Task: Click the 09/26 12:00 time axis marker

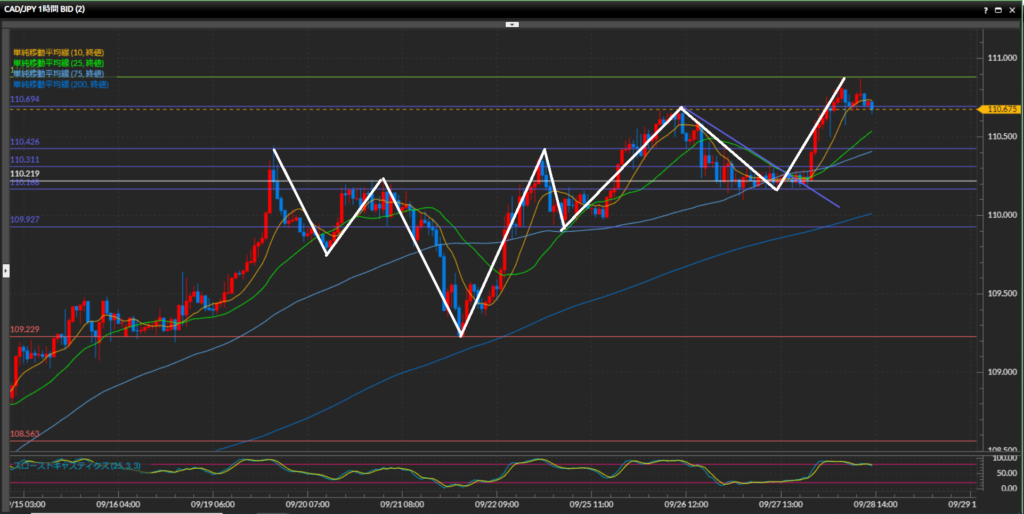Action: click(687, 505)
